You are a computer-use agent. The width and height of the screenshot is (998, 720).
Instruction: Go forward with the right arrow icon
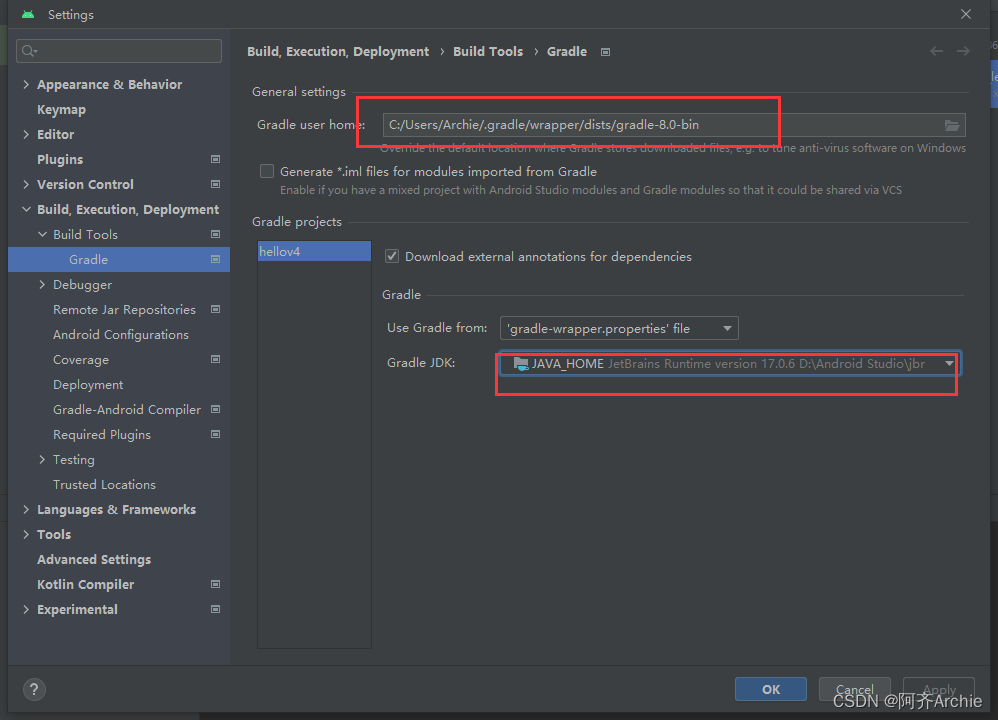963,51
